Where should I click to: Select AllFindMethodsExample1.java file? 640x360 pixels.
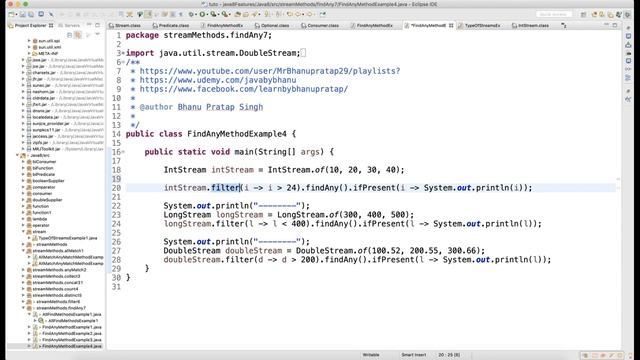pyautogui.click(x=71, y=314)
